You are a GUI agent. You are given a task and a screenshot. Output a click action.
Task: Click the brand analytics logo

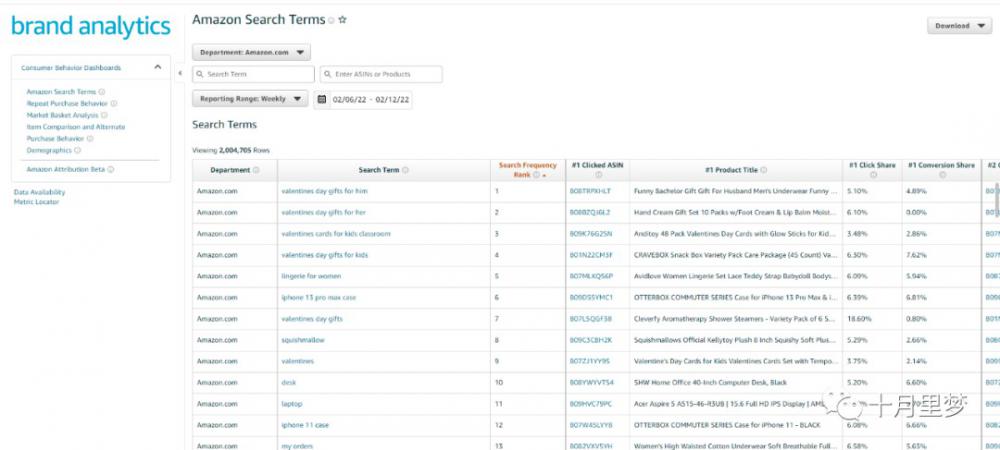click(91, 26)
